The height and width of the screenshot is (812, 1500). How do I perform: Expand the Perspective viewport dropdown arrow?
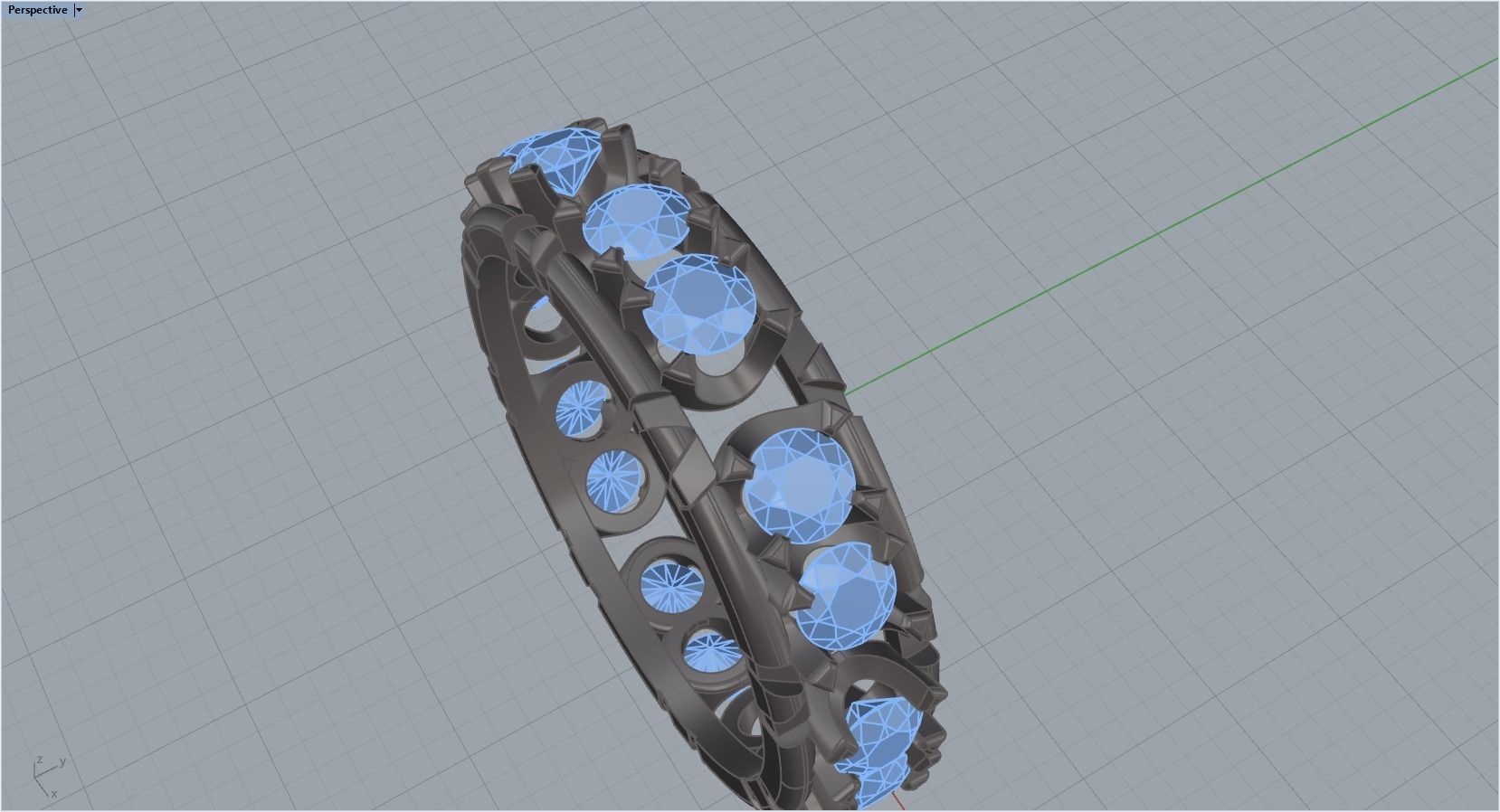(x=79, y=10)
